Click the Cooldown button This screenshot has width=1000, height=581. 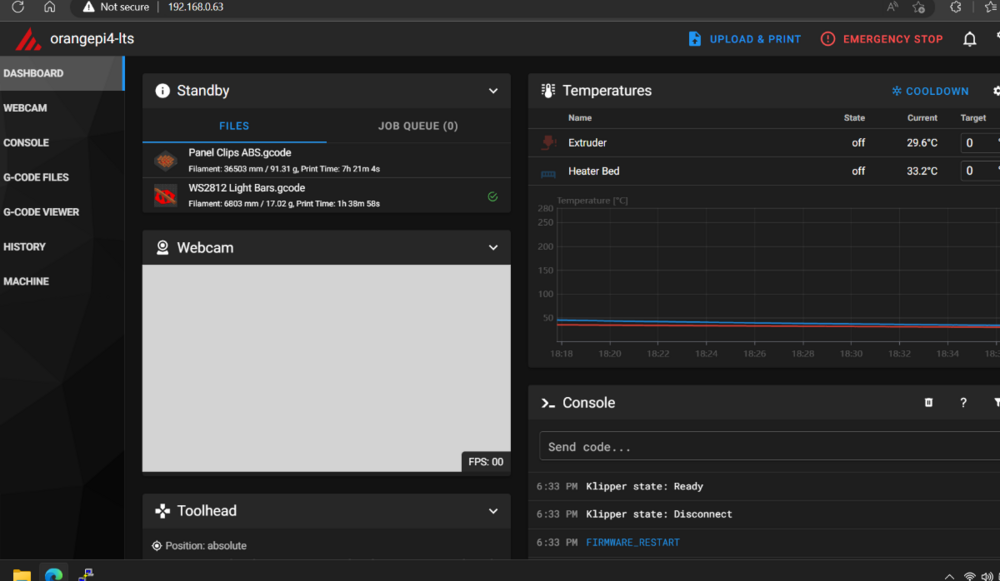tap(930, 91)
